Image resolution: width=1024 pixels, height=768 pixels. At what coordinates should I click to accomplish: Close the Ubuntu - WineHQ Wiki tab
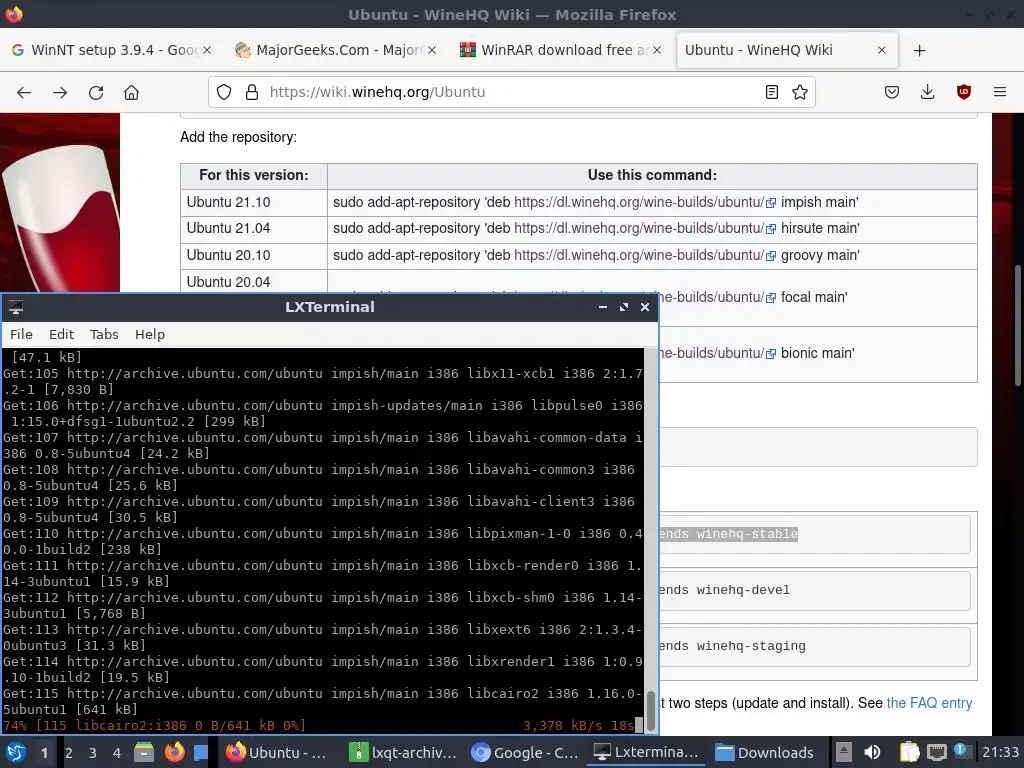point(882,50)
